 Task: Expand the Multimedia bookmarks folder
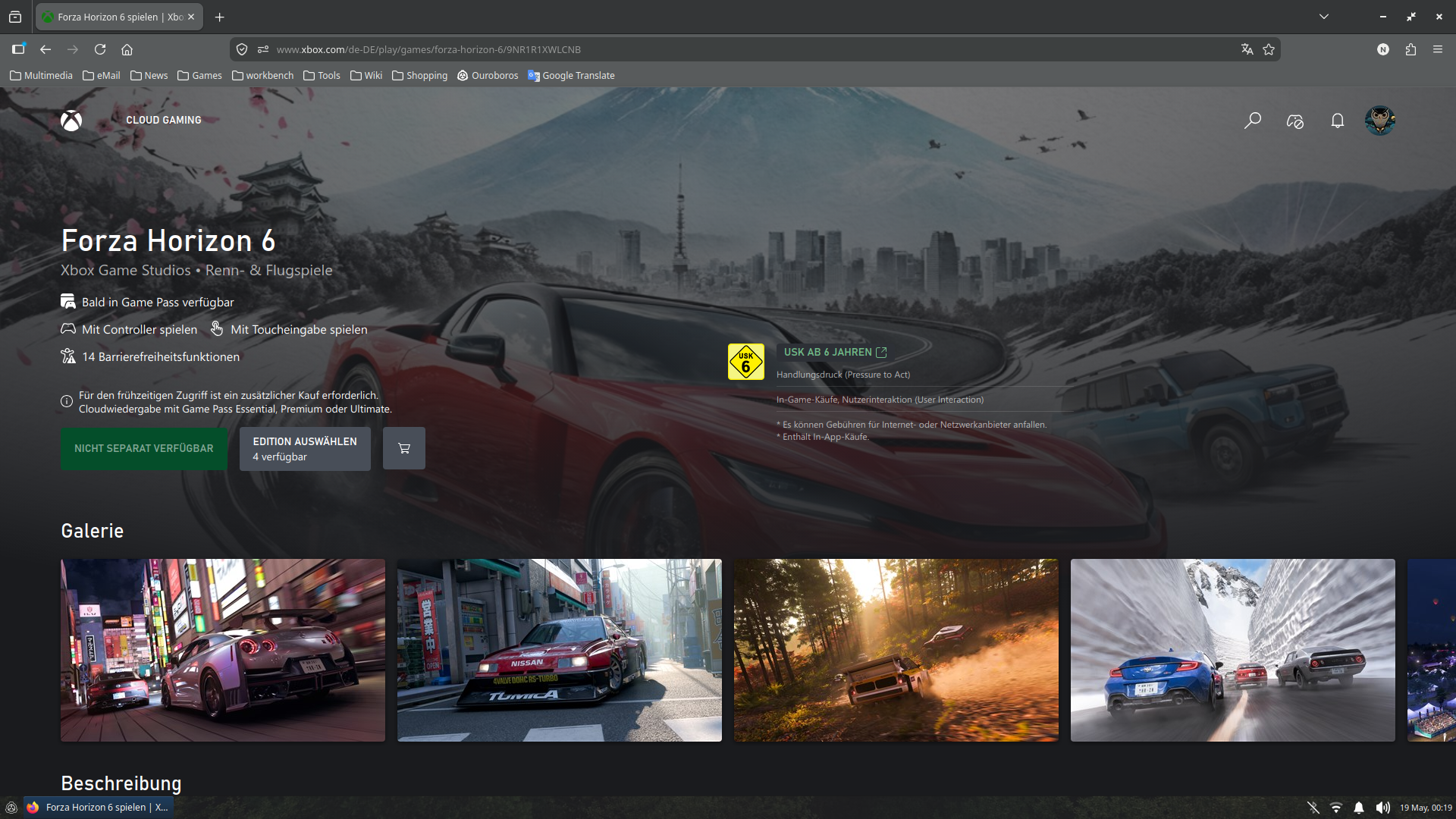pos(41,75)
